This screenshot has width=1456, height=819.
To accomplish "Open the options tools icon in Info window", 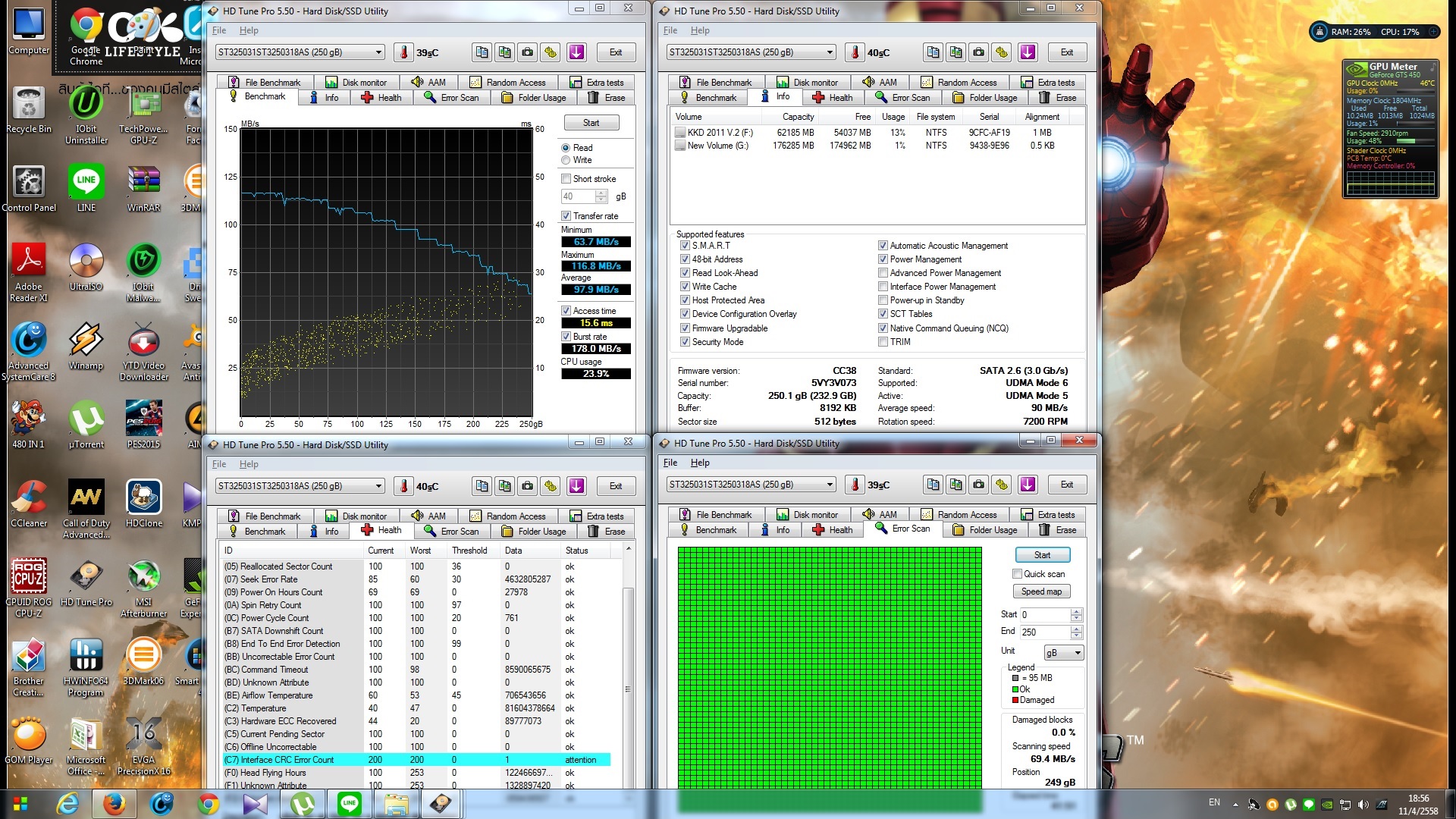I will 1002,52.
